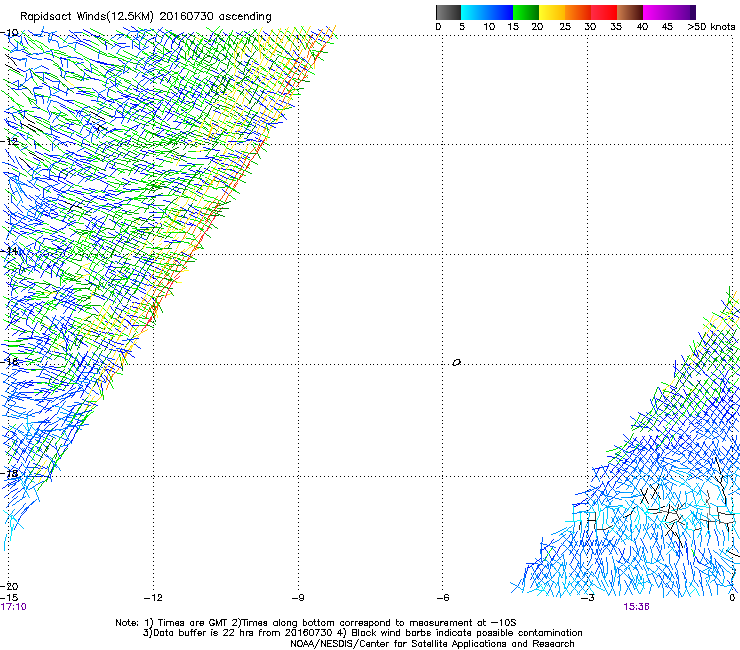Click the small island outline near -6 longitude
The image size is (740, 650).
click(x=456, y=363)
